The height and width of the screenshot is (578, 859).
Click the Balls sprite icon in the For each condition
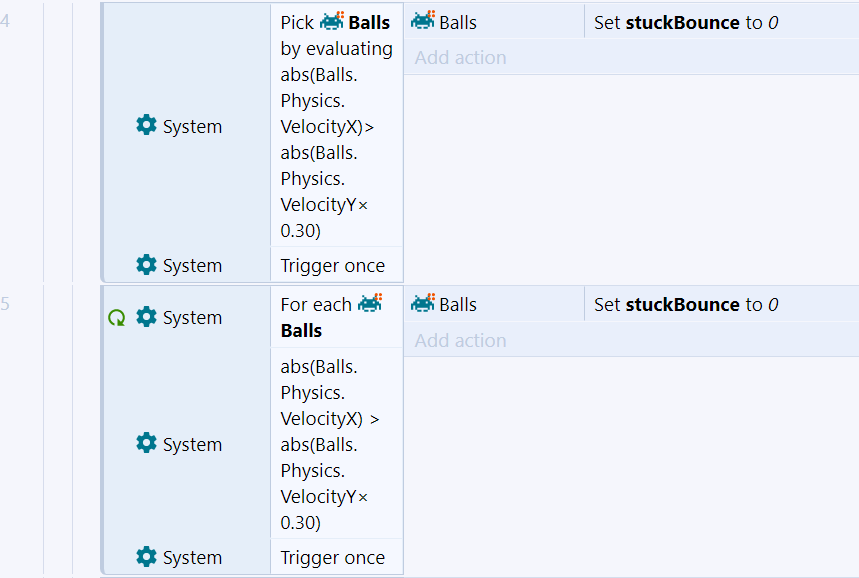pos(370,303)
